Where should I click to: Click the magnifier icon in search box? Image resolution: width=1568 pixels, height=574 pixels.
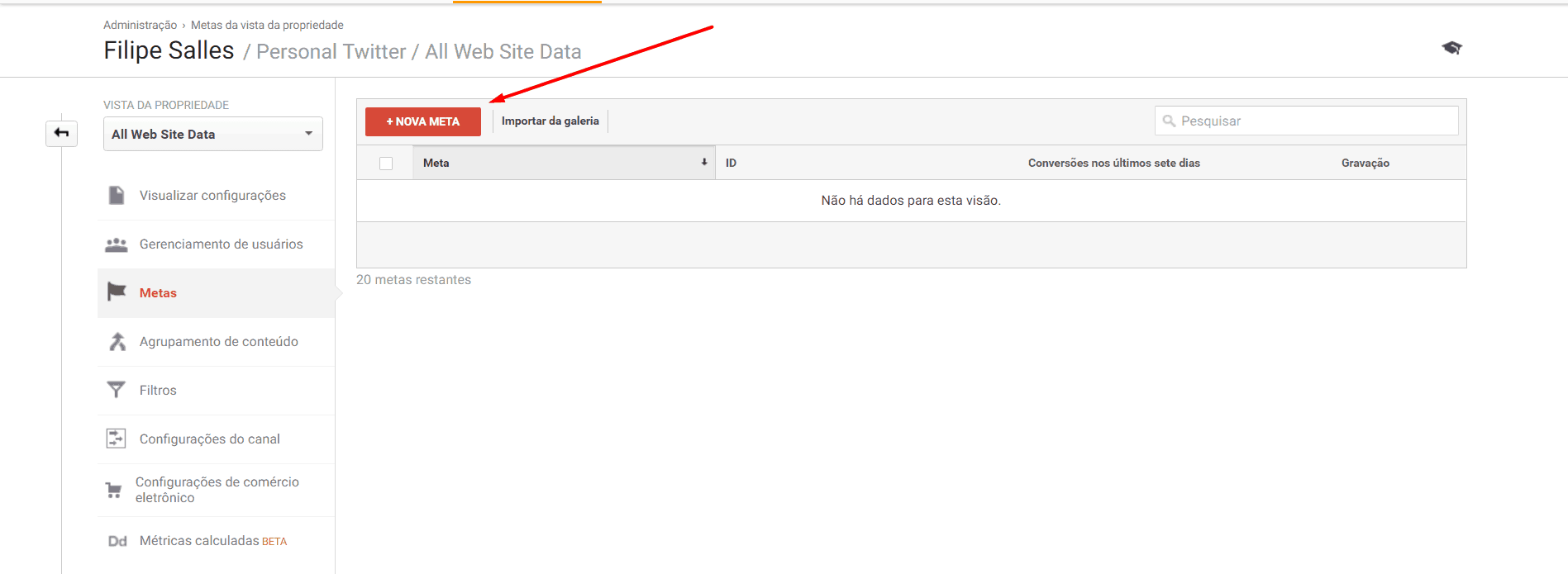pos(1169,121)
